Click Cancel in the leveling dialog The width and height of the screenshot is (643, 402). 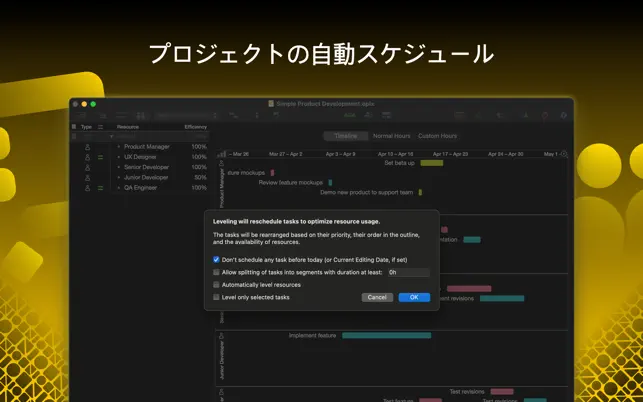click(377, 297)
